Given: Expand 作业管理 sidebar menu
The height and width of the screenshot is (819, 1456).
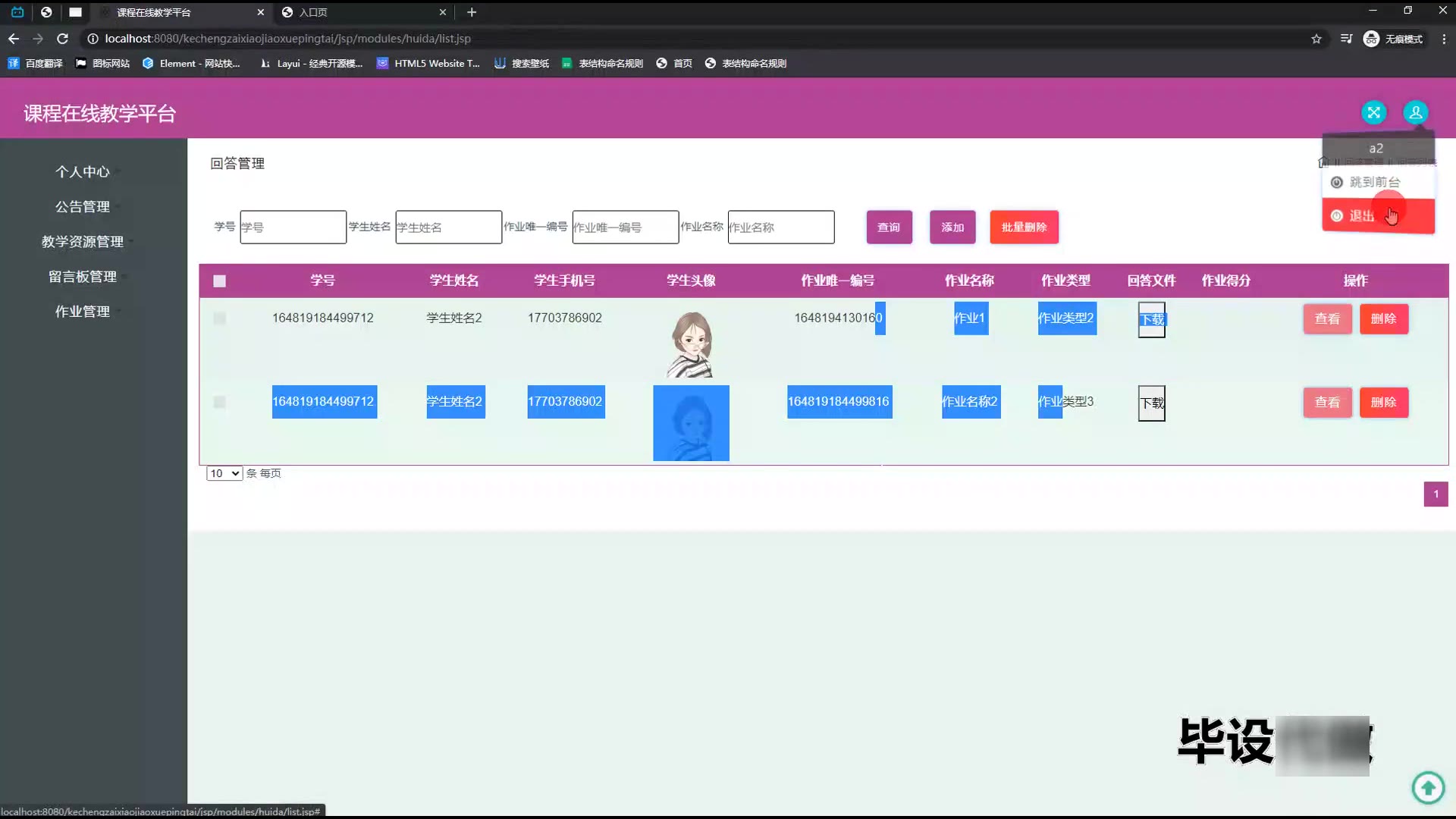Looking at the screenshot, I should 83,312.
